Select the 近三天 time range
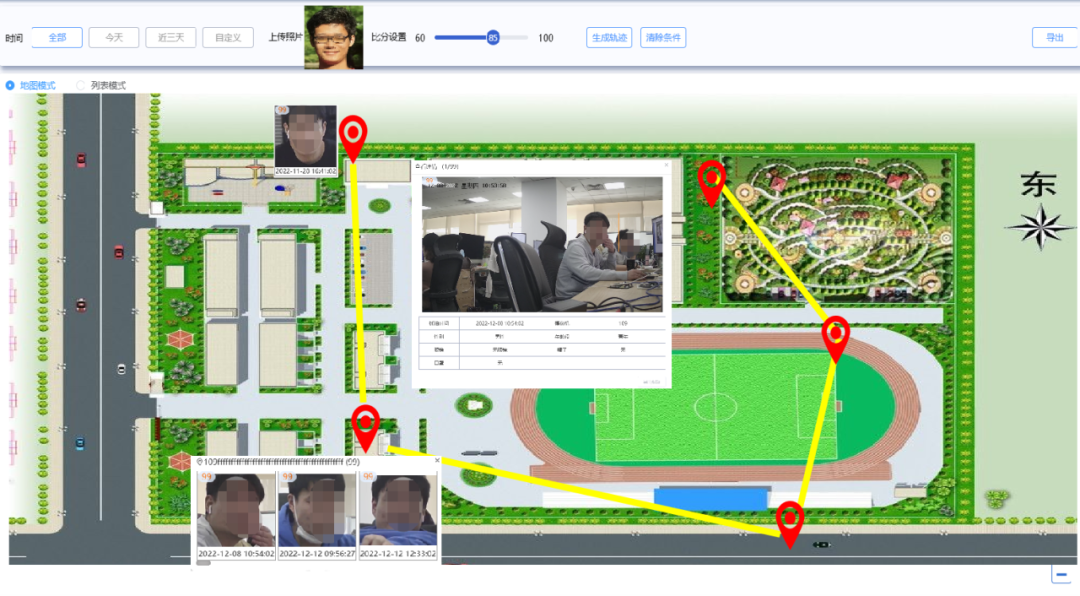This screenshot has height=596, width=1080. click(171, 38)
